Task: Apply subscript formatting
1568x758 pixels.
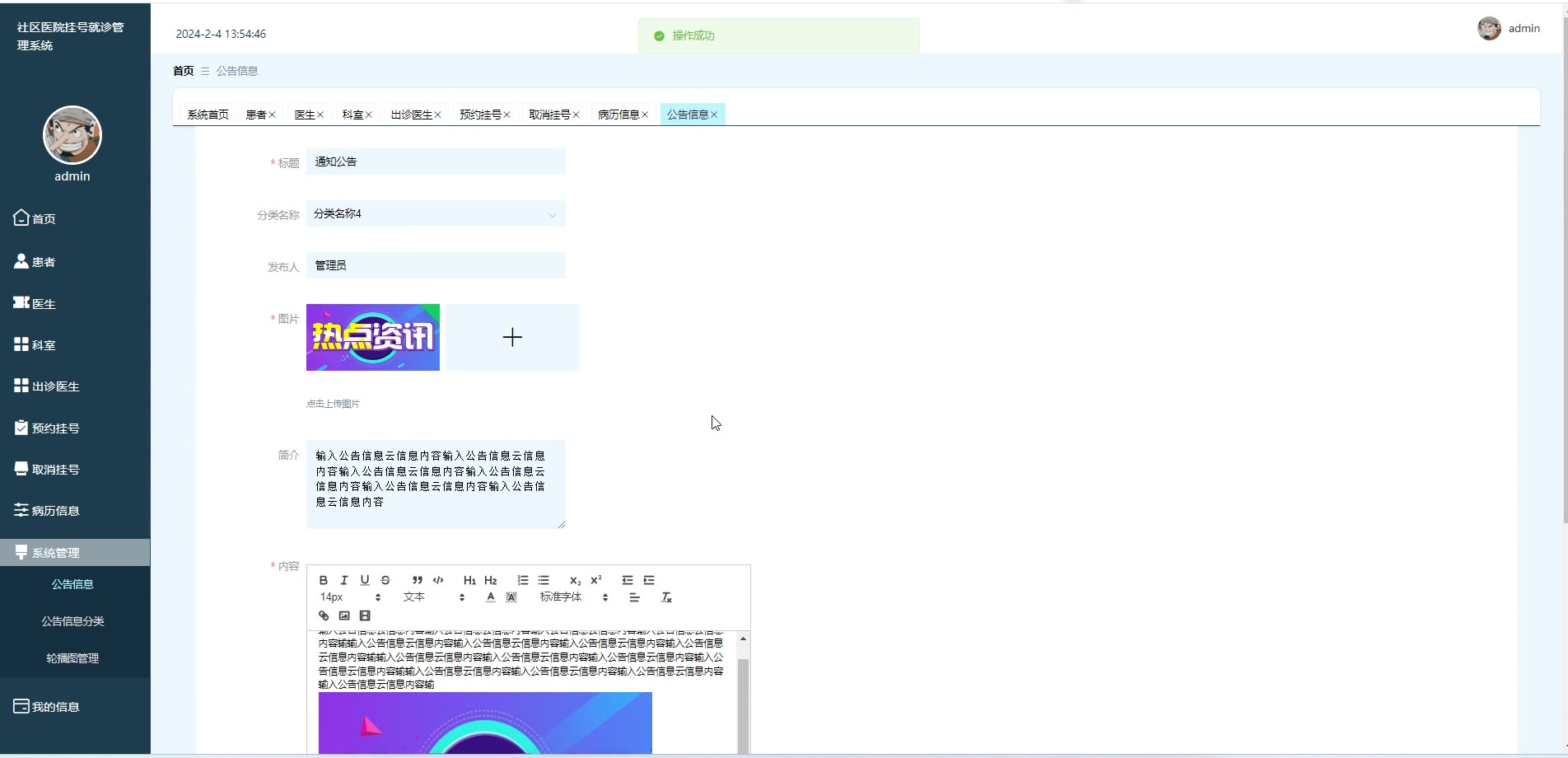Action: (x=575, y=580)
